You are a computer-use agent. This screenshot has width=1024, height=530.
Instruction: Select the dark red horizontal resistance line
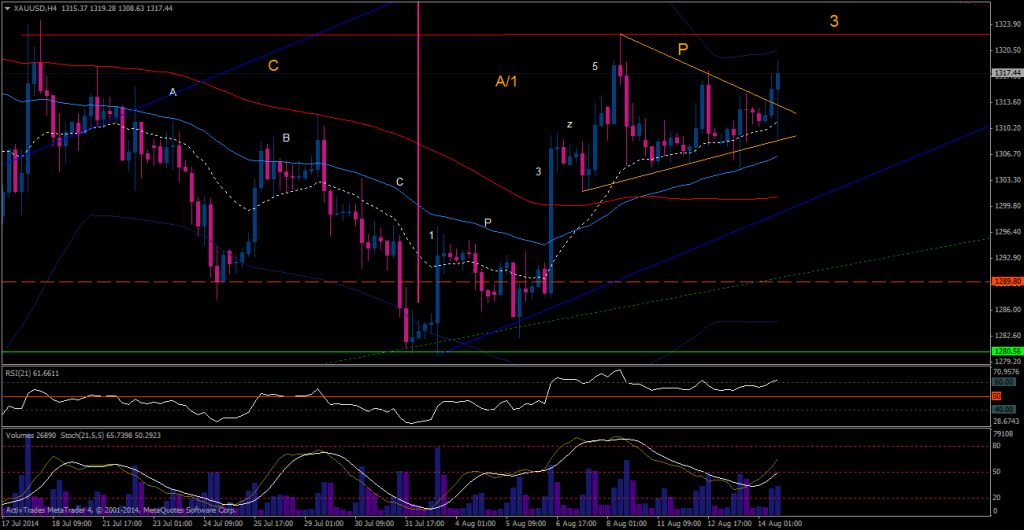pyautogui.click(x=506, y=34)
